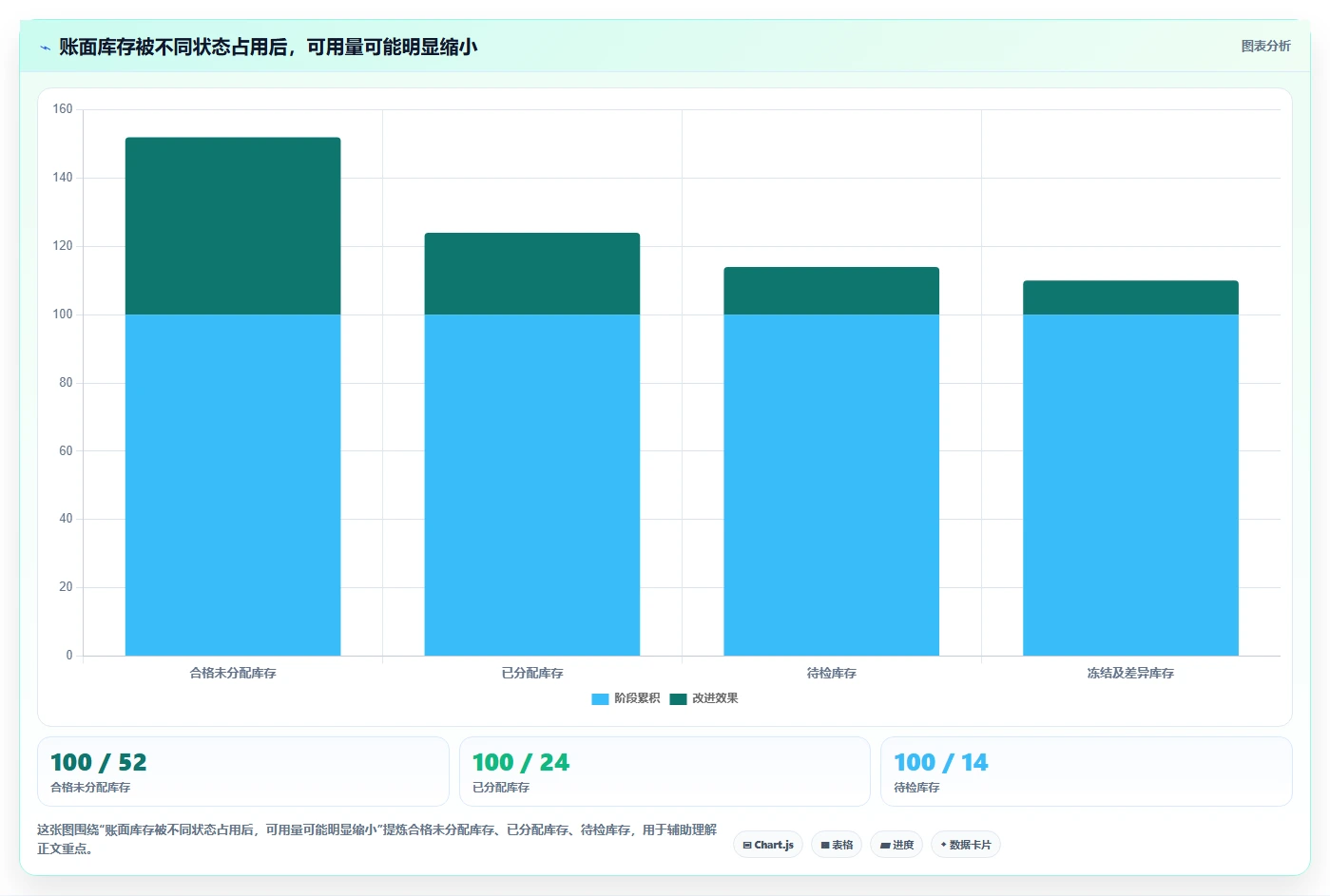Click the blue bar segment for 已分配库存
The image size is (1330, 896).
[x=532, y=485]
